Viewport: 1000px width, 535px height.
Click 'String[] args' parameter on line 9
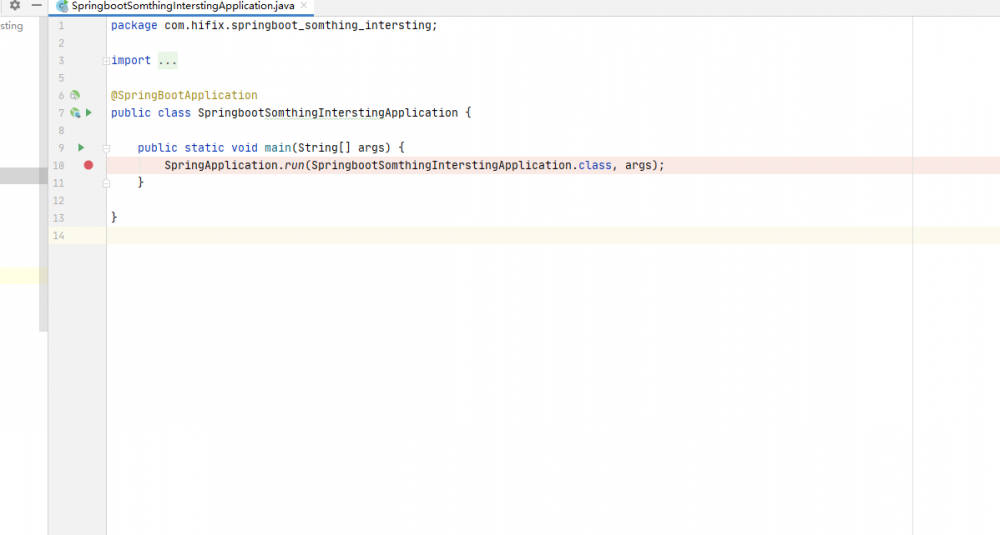click(x=341, y=148)
